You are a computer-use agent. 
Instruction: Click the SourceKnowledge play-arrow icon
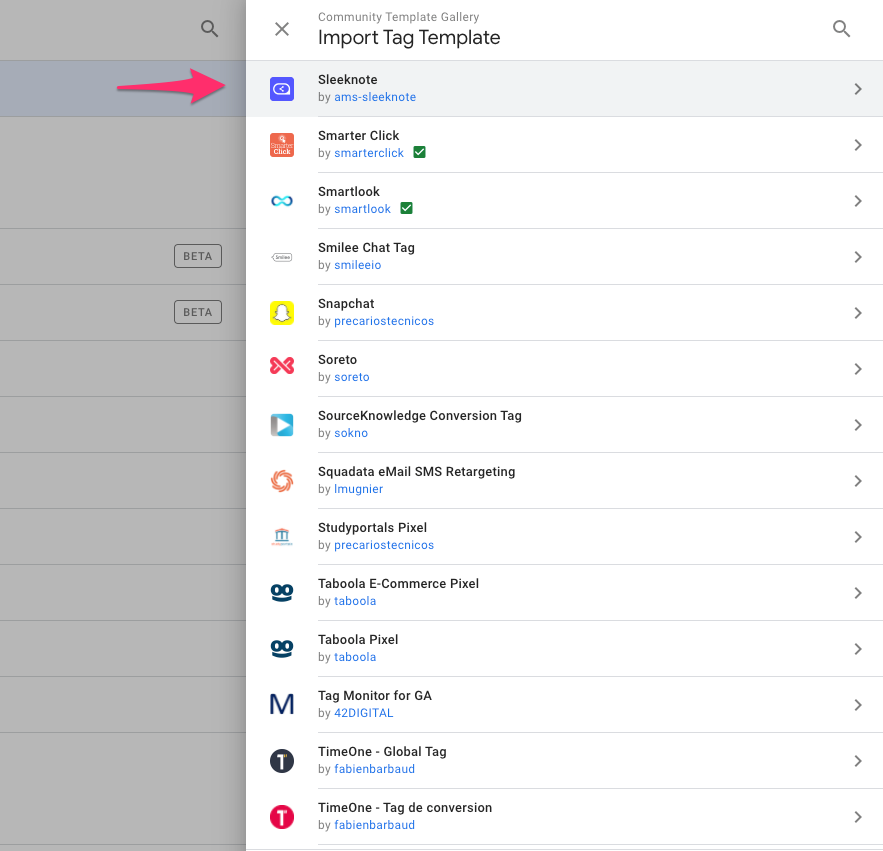(282, 425)
